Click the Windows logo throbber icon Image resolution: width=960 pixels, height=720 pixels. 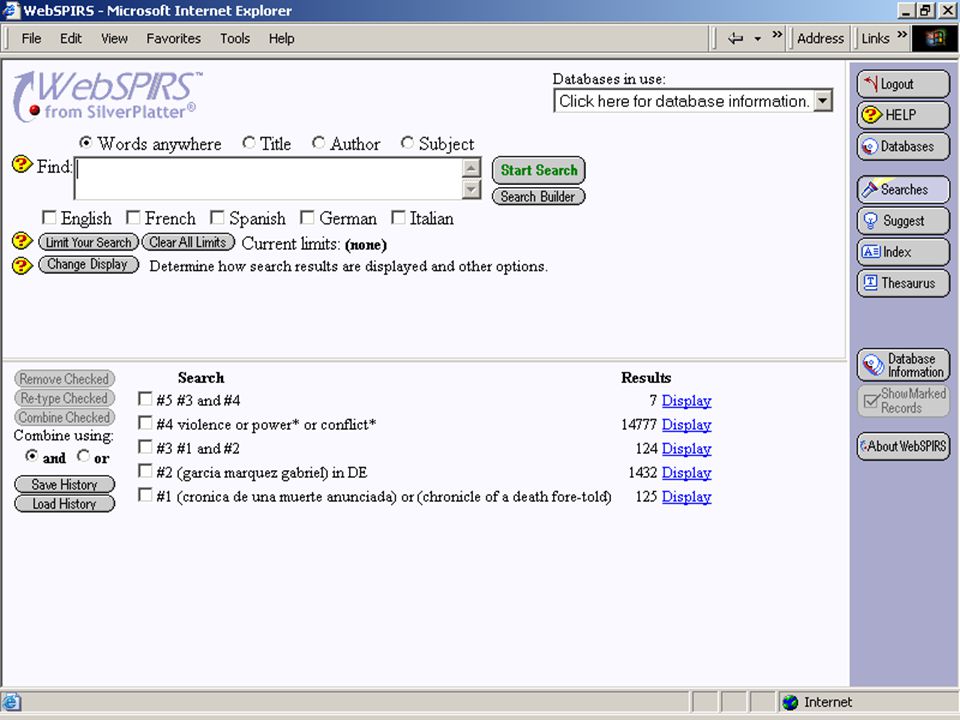coord(935,39)
